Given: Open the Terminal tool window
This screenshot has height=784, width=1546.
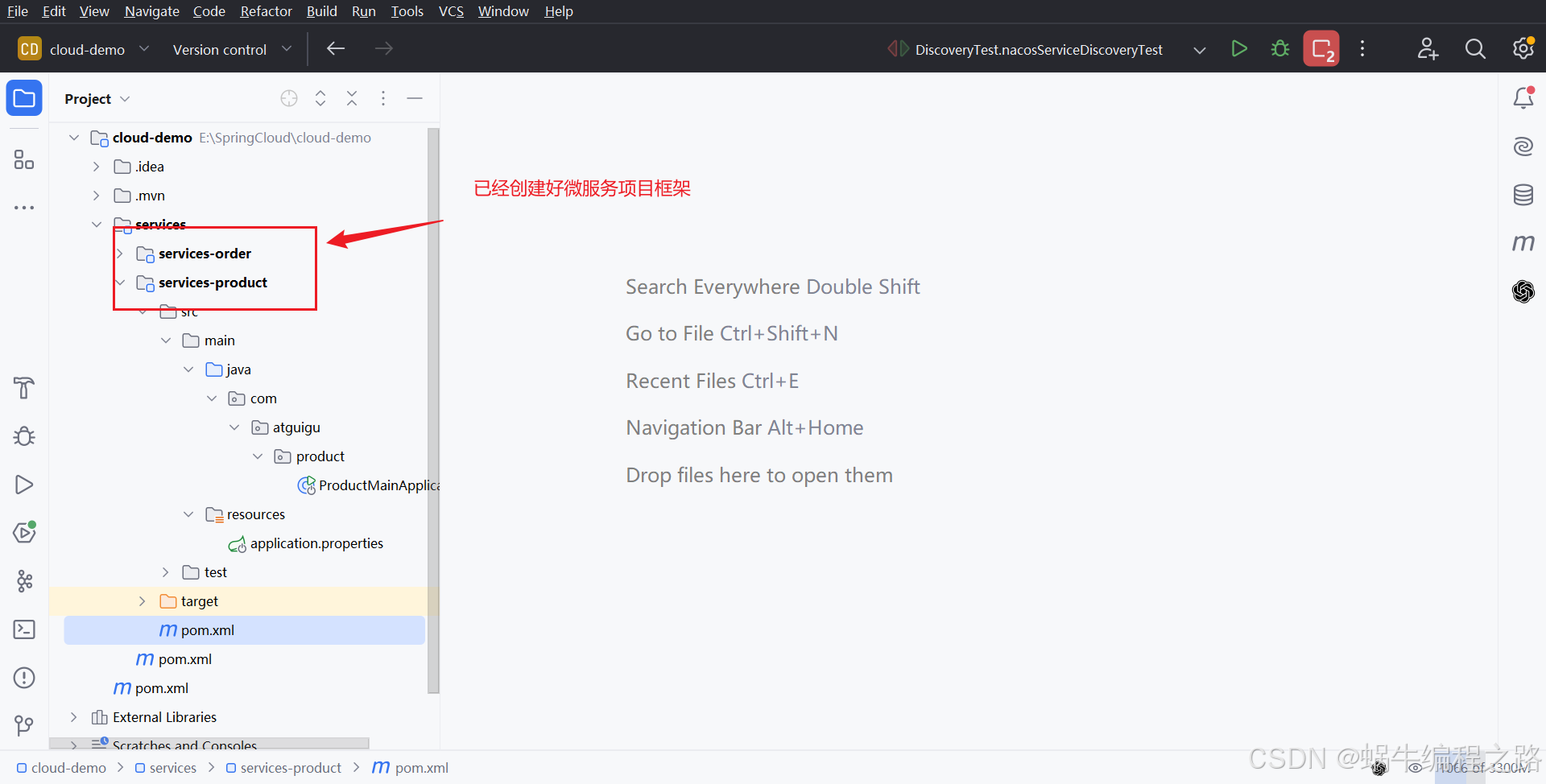Looking at the screenshot, I should [x=24, y=629].
